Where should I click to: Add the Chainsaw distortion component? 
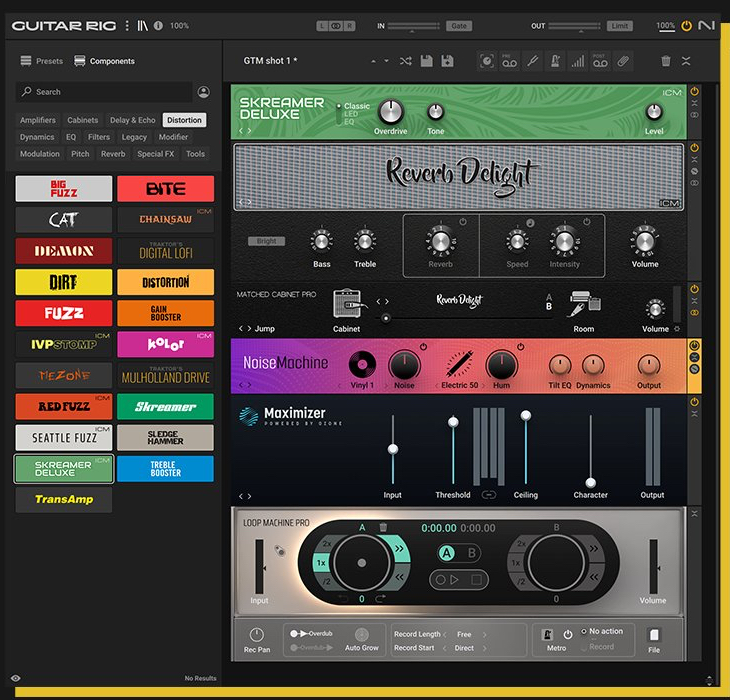tap(166, 219)
